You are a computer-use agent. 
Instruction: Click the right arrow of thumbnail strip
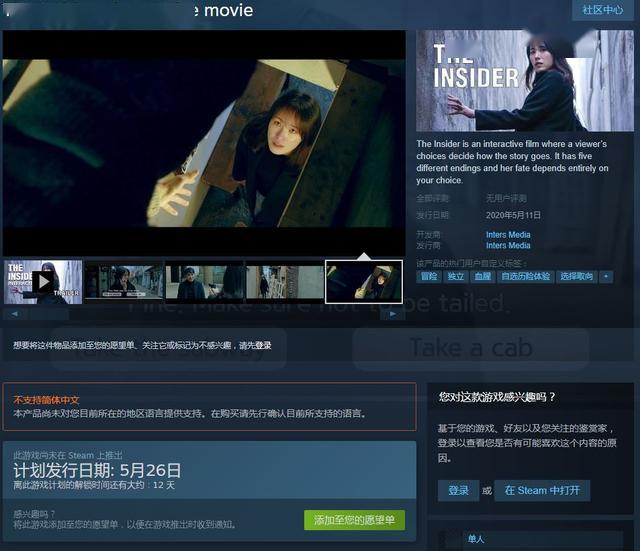point(393,314)
